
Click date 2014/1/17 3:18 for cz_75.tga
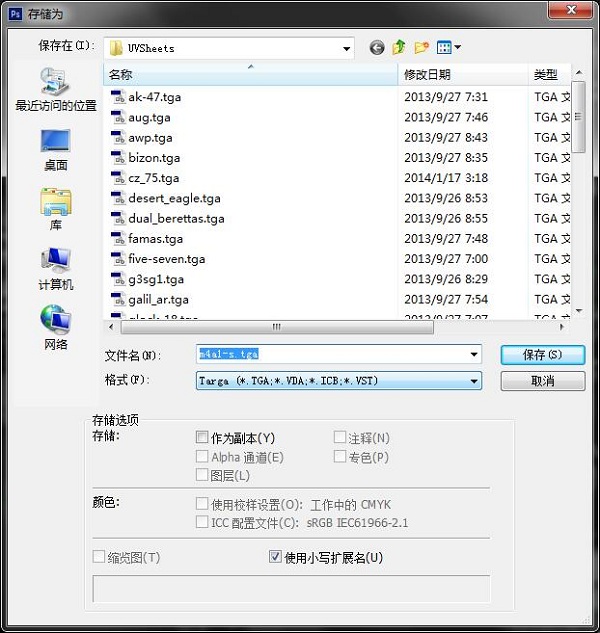[446, 178]
